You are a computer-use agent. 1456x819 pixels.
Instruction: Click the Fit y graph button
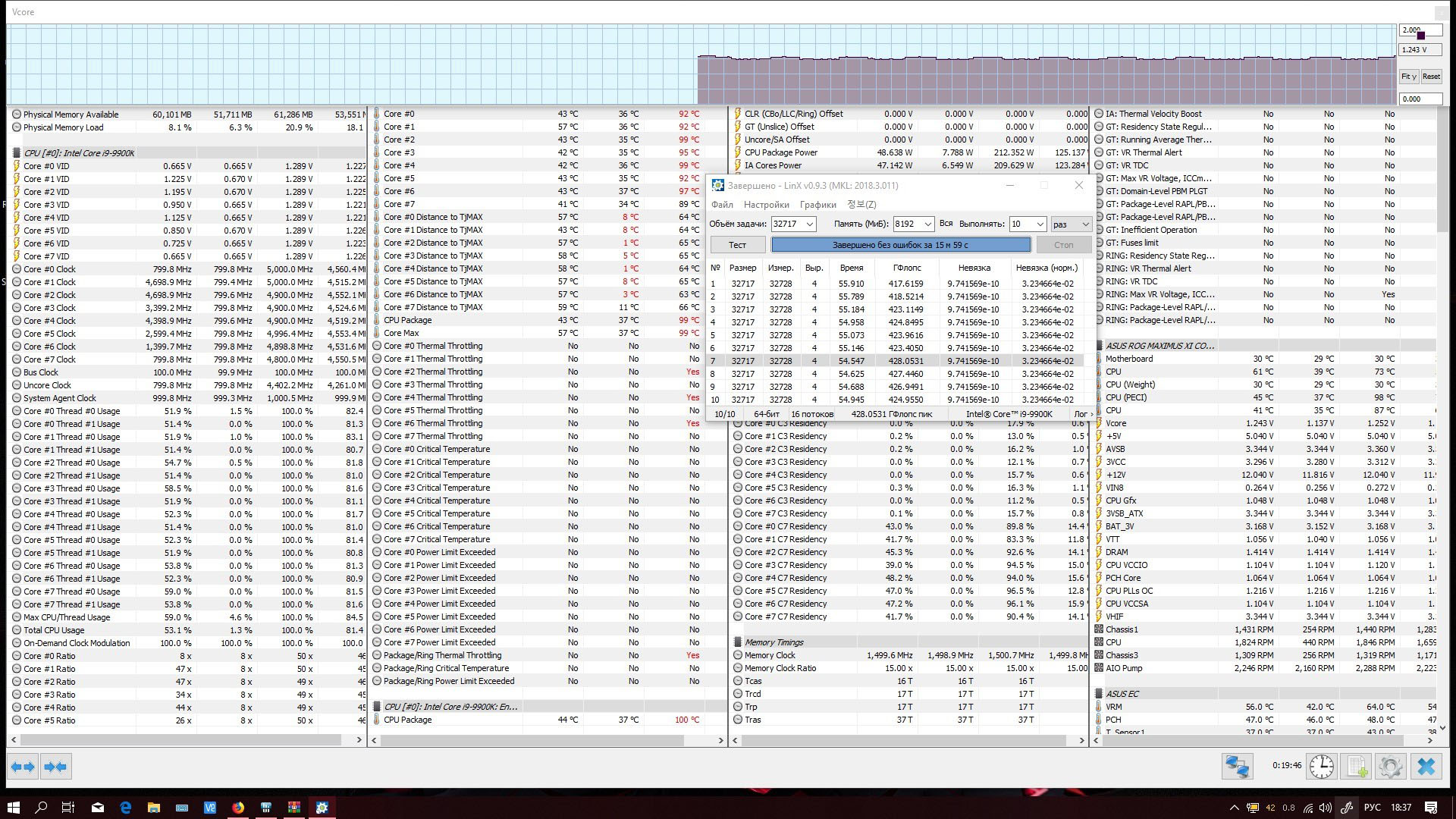click(1408, 77)
